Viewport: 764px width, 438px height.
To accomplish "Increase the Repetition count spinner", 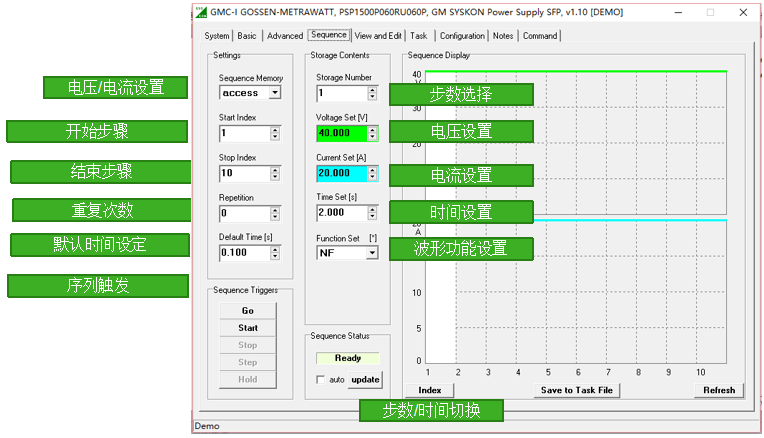I will pos(275,209).
